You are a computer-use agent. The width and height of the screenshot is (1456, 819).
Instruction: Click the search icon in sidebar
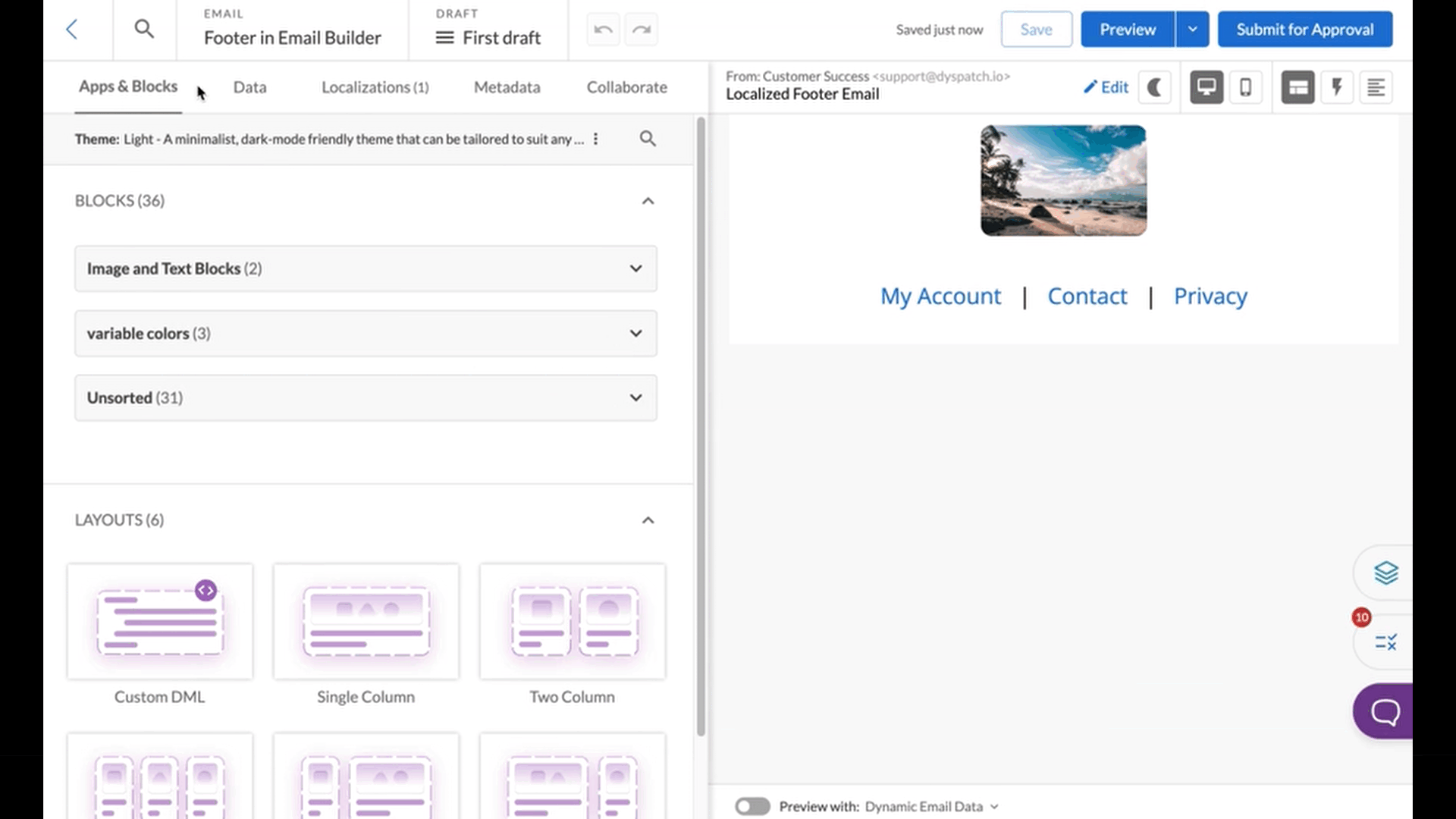tap(648, 138)
